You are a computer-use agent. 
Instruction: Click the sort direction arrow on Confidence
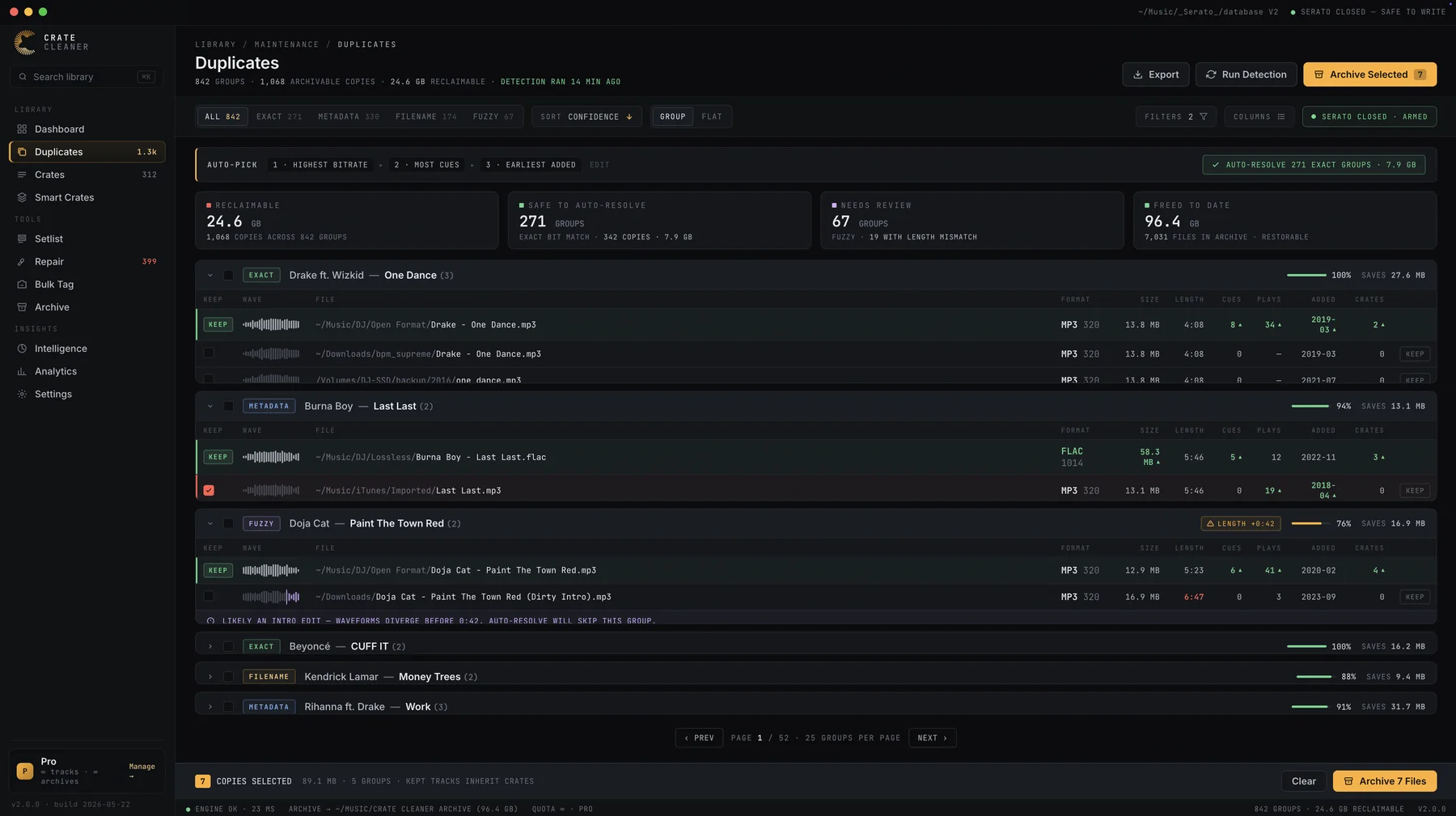click(x=629, y=116)
